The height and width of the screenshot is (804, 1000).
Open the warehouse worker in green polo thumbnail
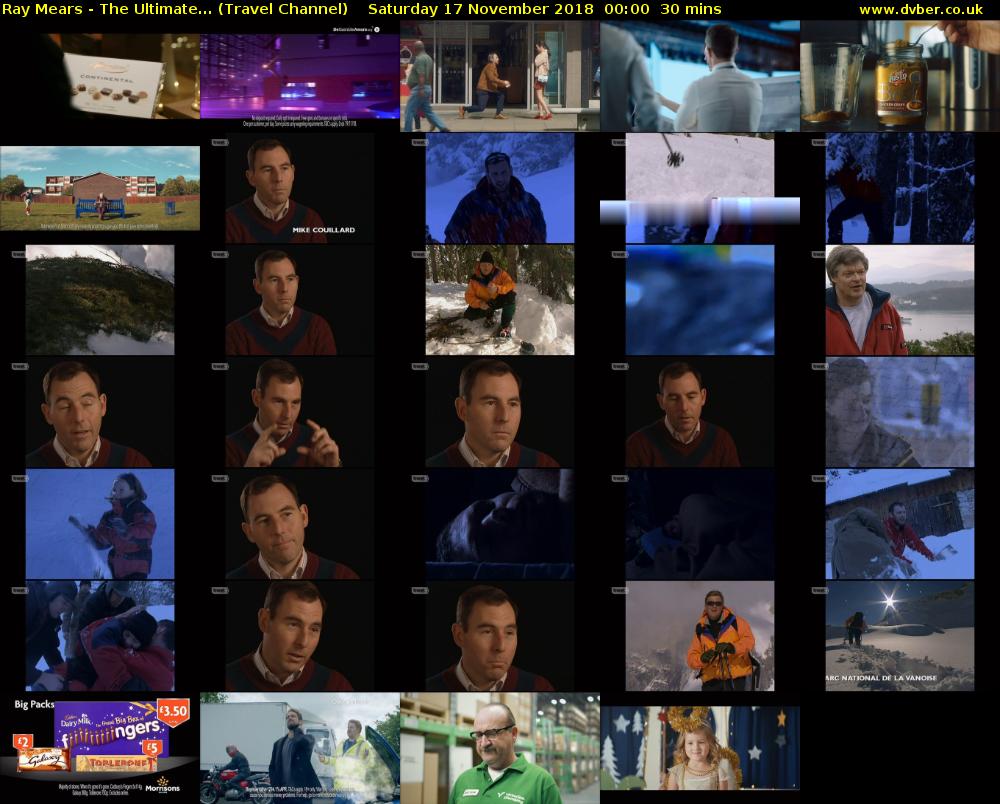pos(500,748)
